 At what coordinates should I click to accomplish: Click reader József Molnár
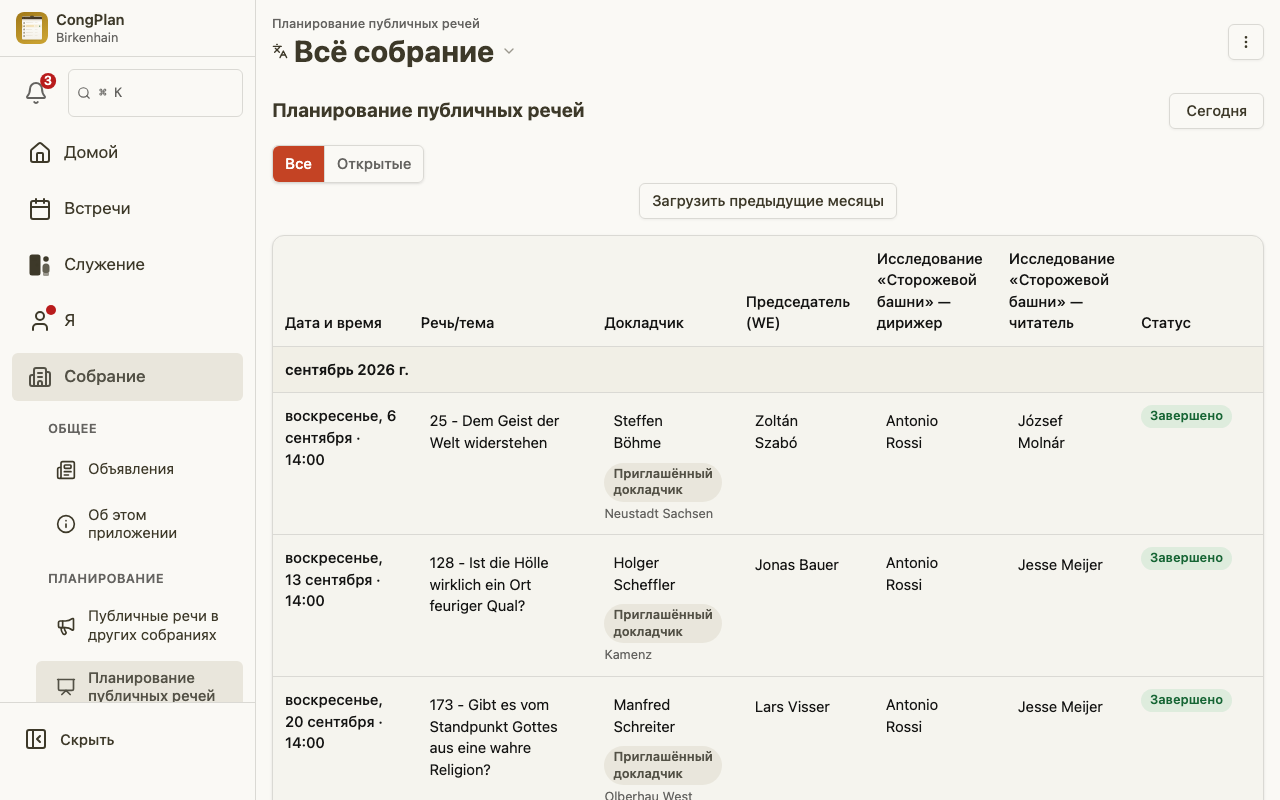pos(1041,432)
